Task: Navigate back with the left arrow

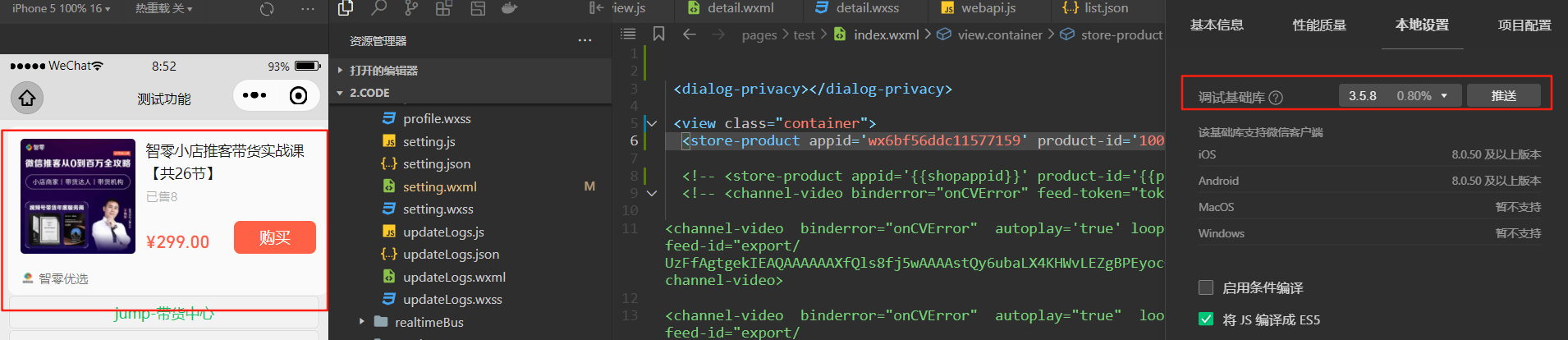Action: (690, 34)
